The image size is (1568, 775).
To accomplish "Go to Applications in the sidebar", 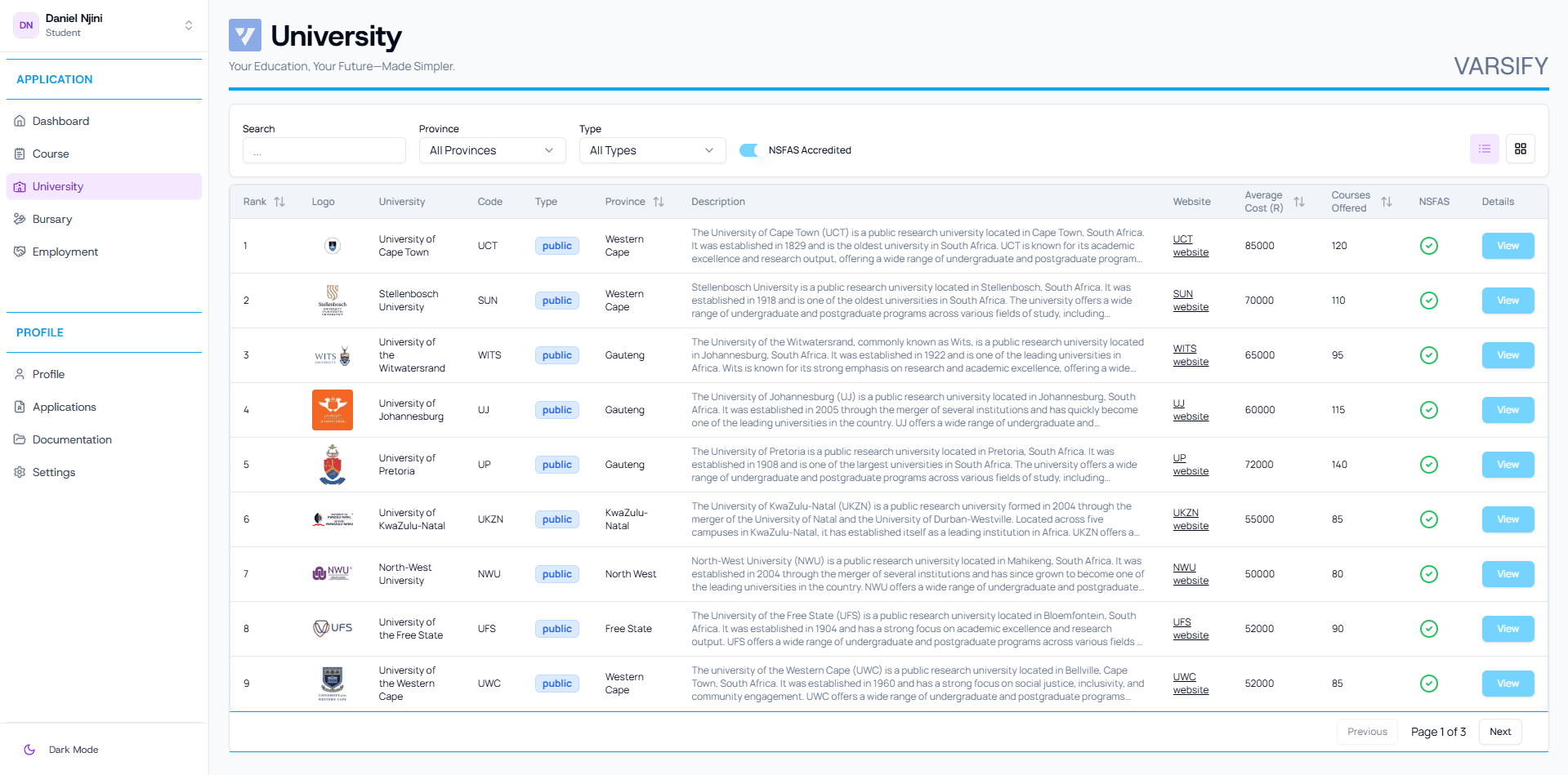I will pos(64,407).
